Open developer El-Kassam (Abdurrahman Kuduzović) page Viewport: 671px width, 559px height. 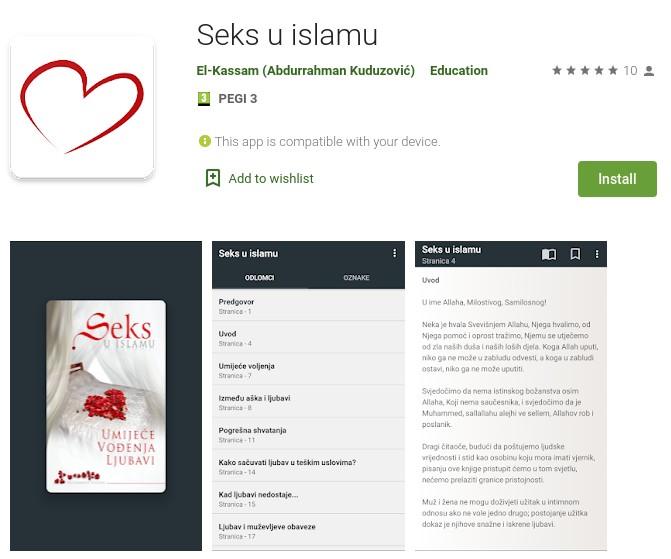pyautogui.click(x=306, y=71)
